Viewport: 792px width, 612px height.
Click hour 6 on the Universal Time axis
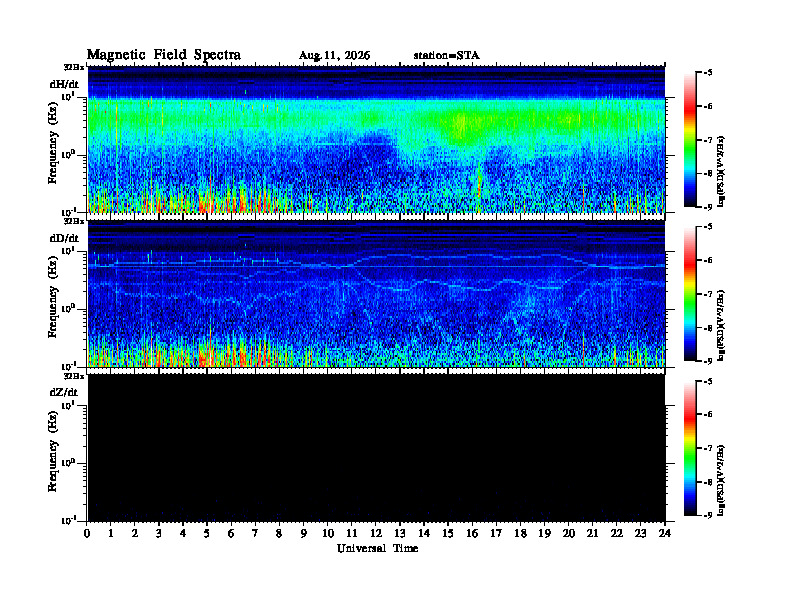coord(231,534)
